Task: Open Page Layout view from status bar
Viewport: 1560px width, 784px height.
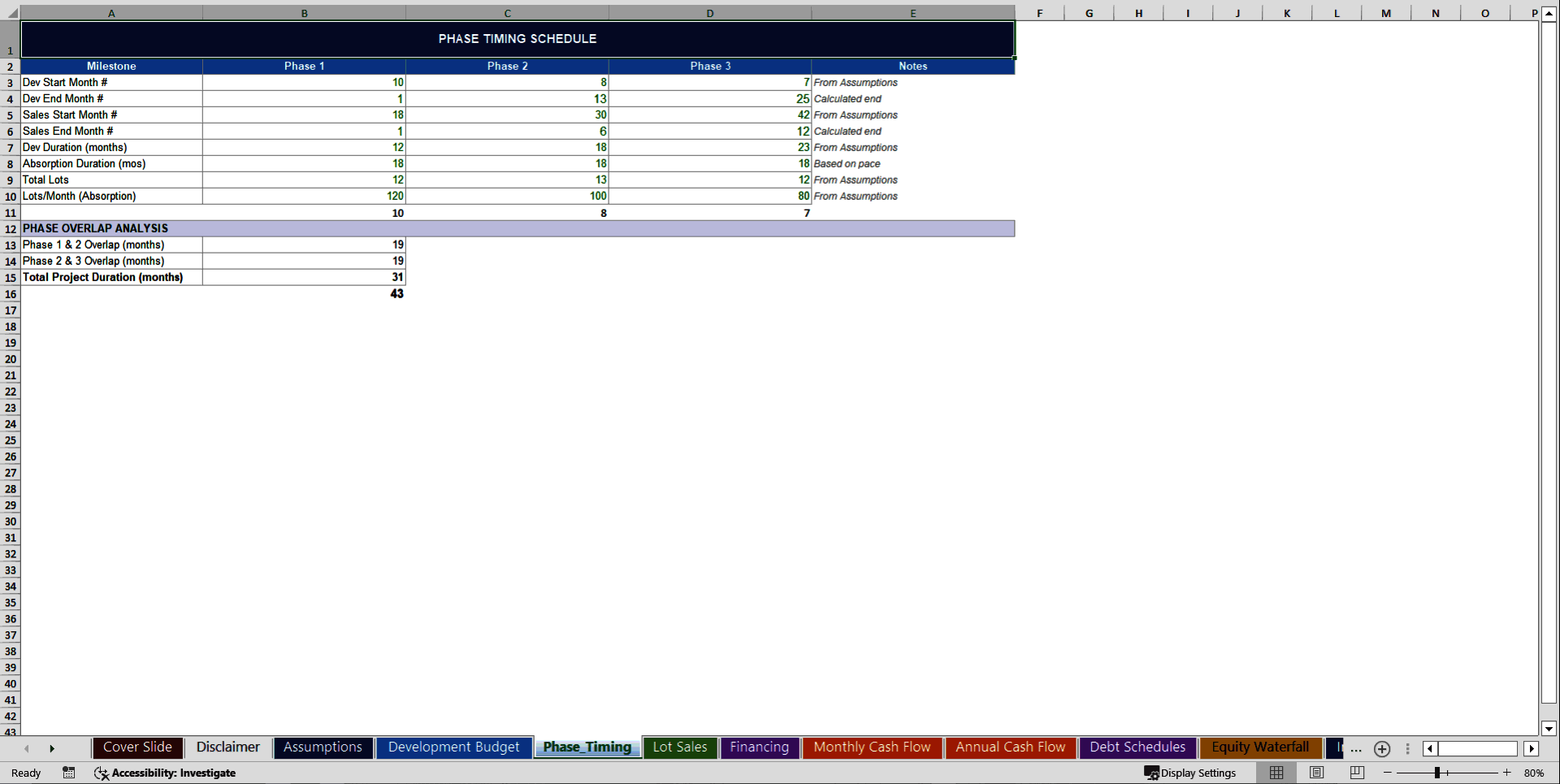Action: [x=1316, y=773]
